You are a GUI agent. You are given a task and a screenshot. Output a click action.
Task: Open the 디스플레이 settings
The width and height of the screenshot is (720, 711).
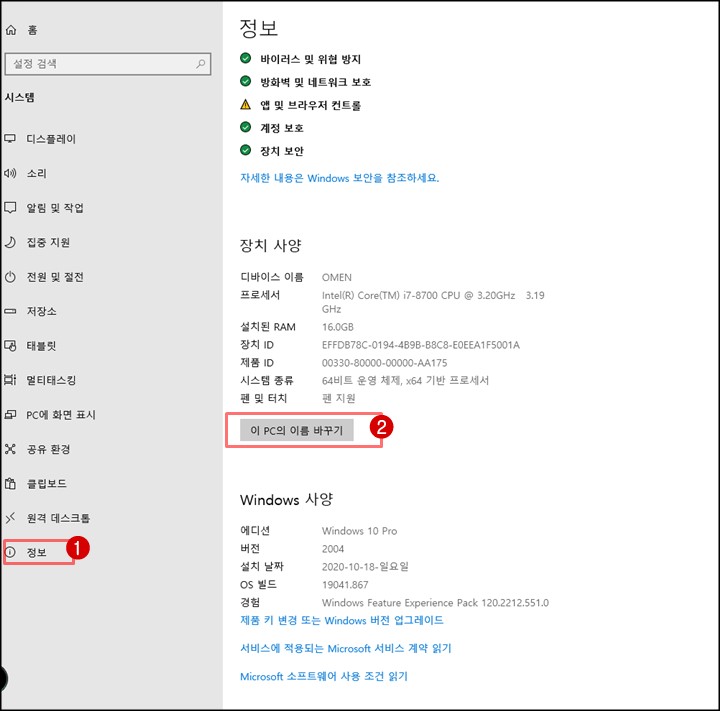(51, 139)
